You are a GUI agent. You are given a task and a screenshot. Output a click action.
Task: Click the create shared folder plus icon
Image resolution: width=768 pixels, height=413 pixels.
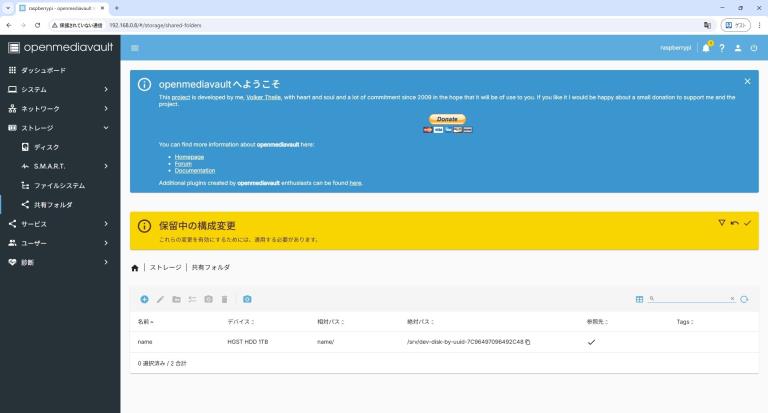click(144, 299)
